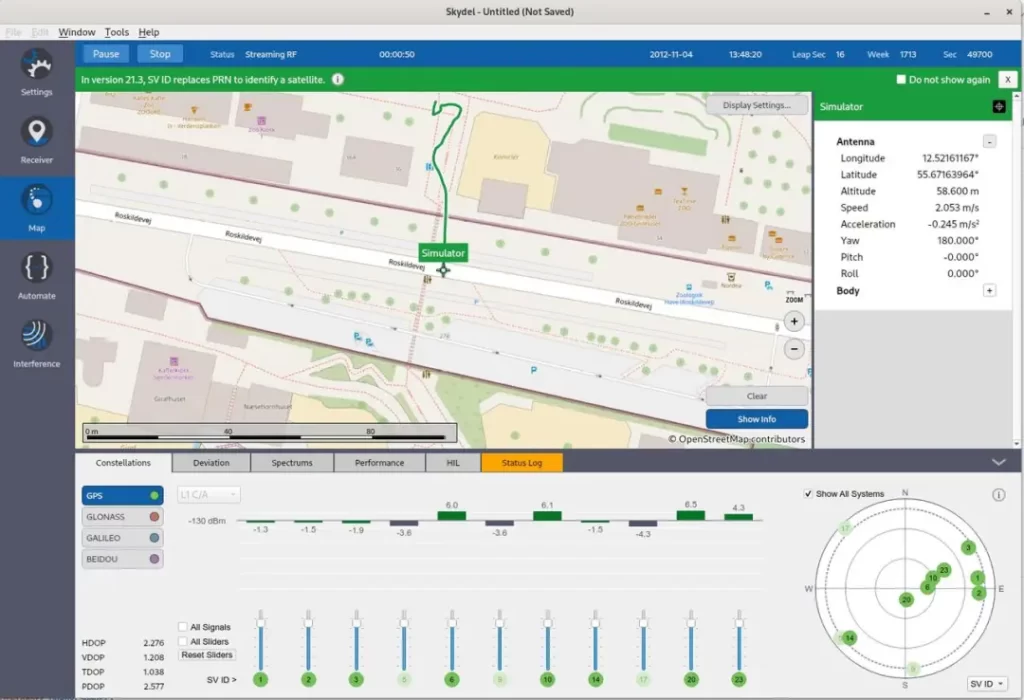Click the Pause button
Screen dimensions: 1024x700
(x=106, y=54)
